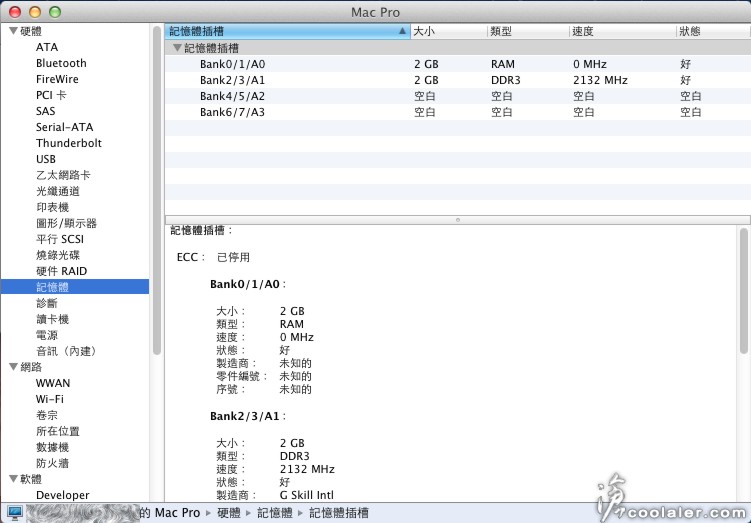The height and width of the screenshot is (523, 751).
Task: Click the details pane vertical scrollbar
Action: pos(743,300)
